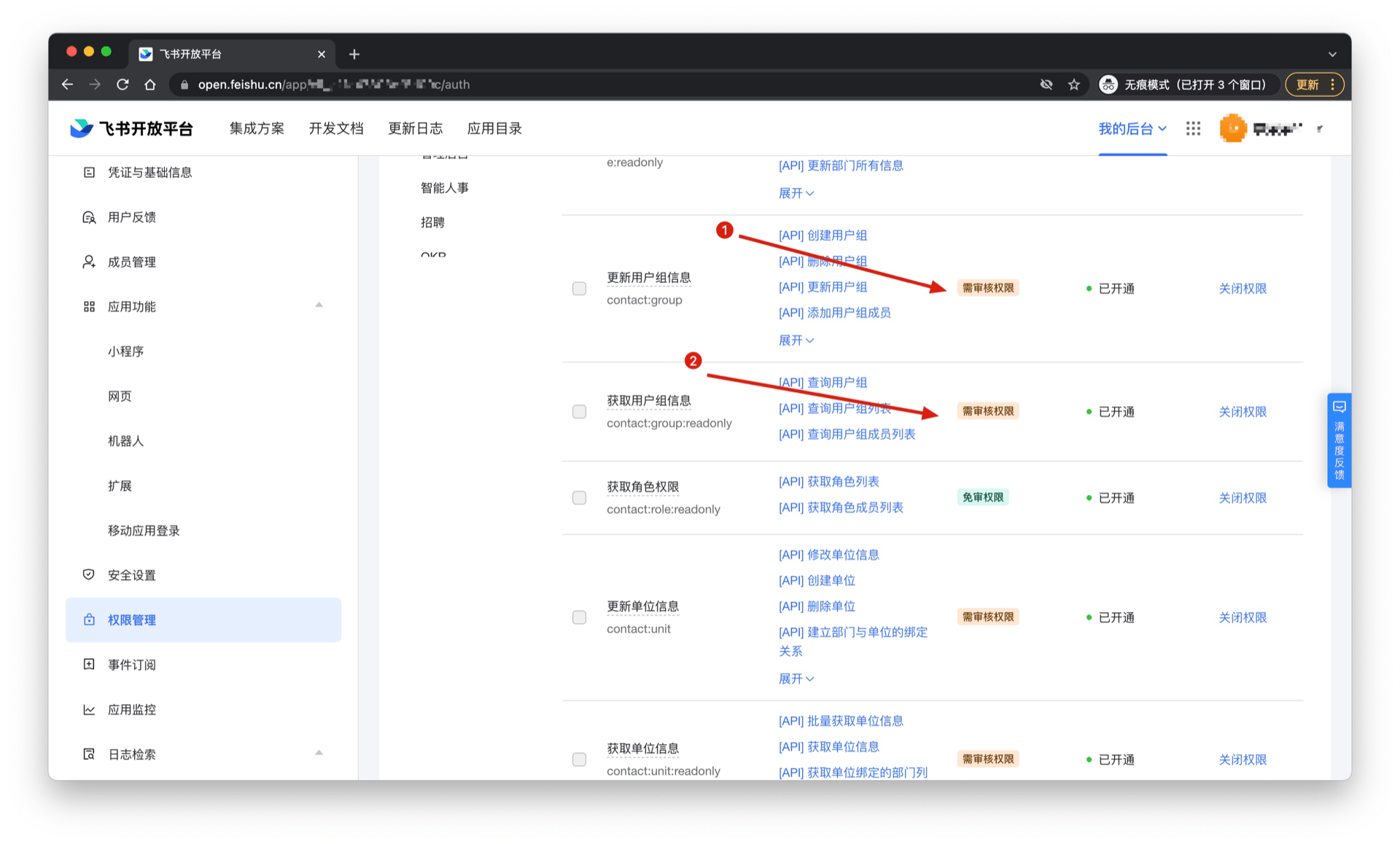The height and width of the screenshot is (844, 1400).
Task: Open the satisfaction feedback side widget
Action: point(1339,440)
